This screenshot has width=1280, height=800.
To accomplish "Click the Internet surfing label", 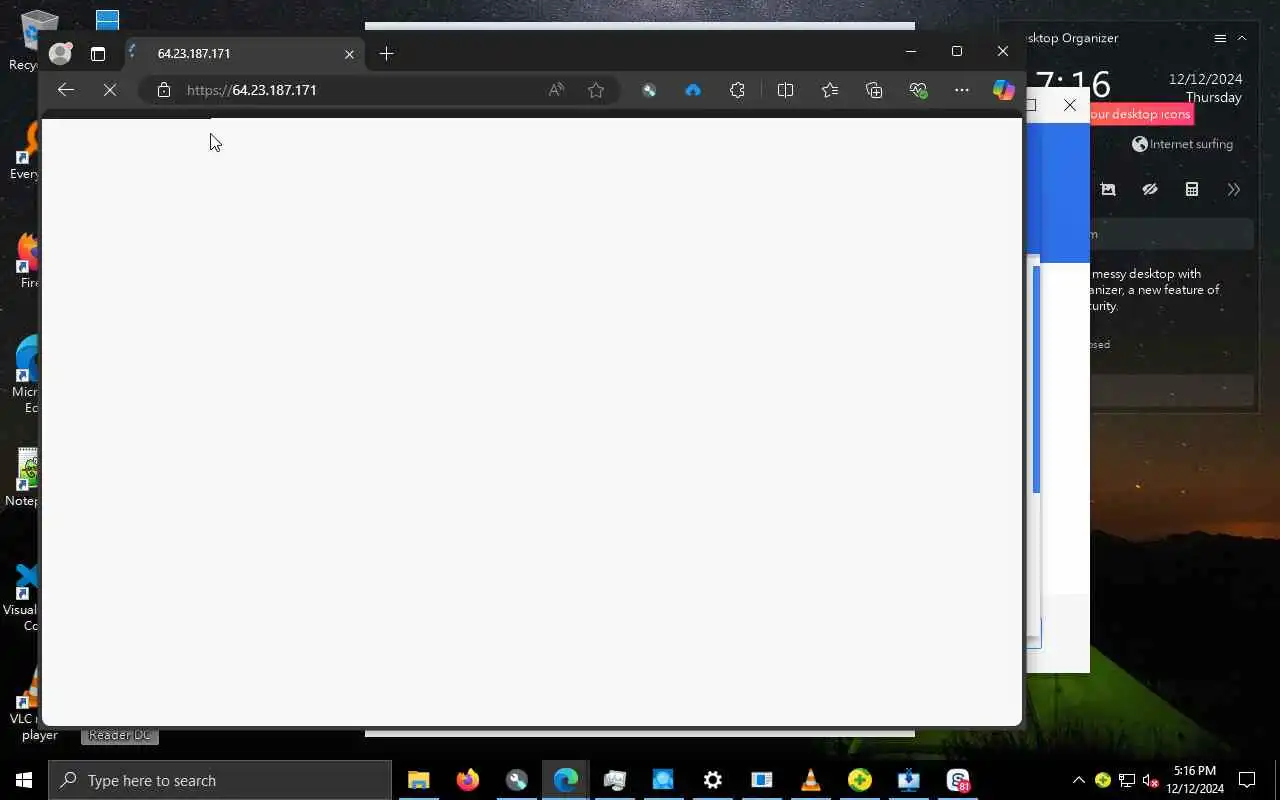I will [x=1191, y=144].
